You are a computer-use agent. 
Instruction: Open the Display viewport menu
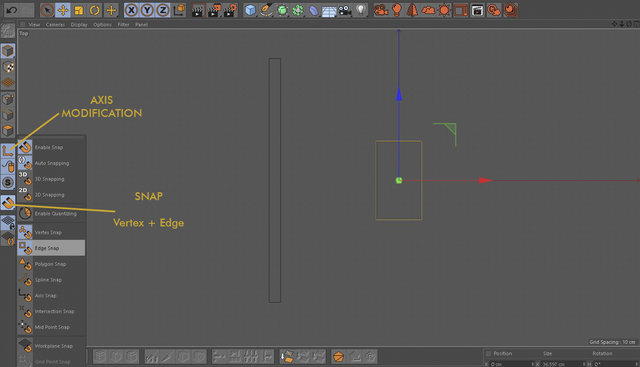click(79, 24)
